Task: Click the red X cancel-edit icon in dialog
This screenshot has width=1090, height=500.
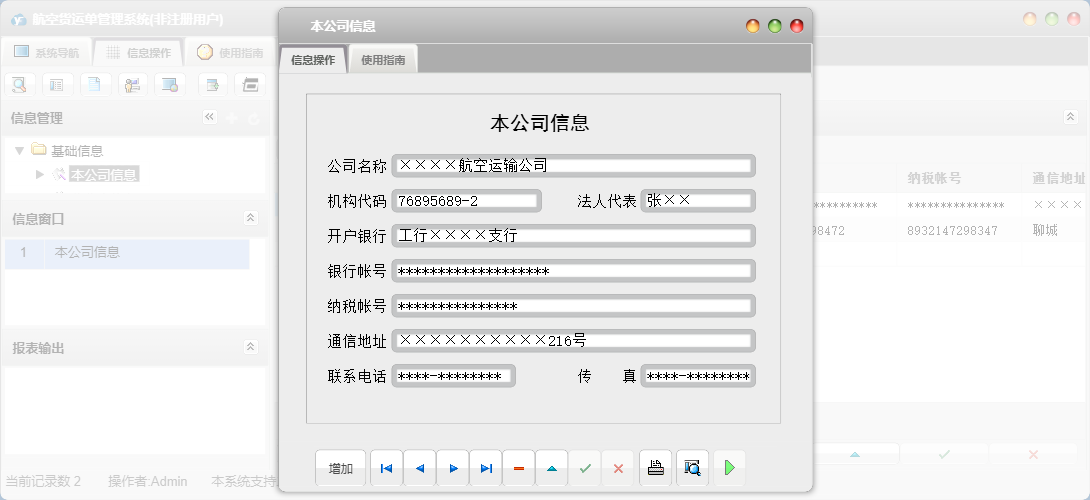Action: click(618, 469)
